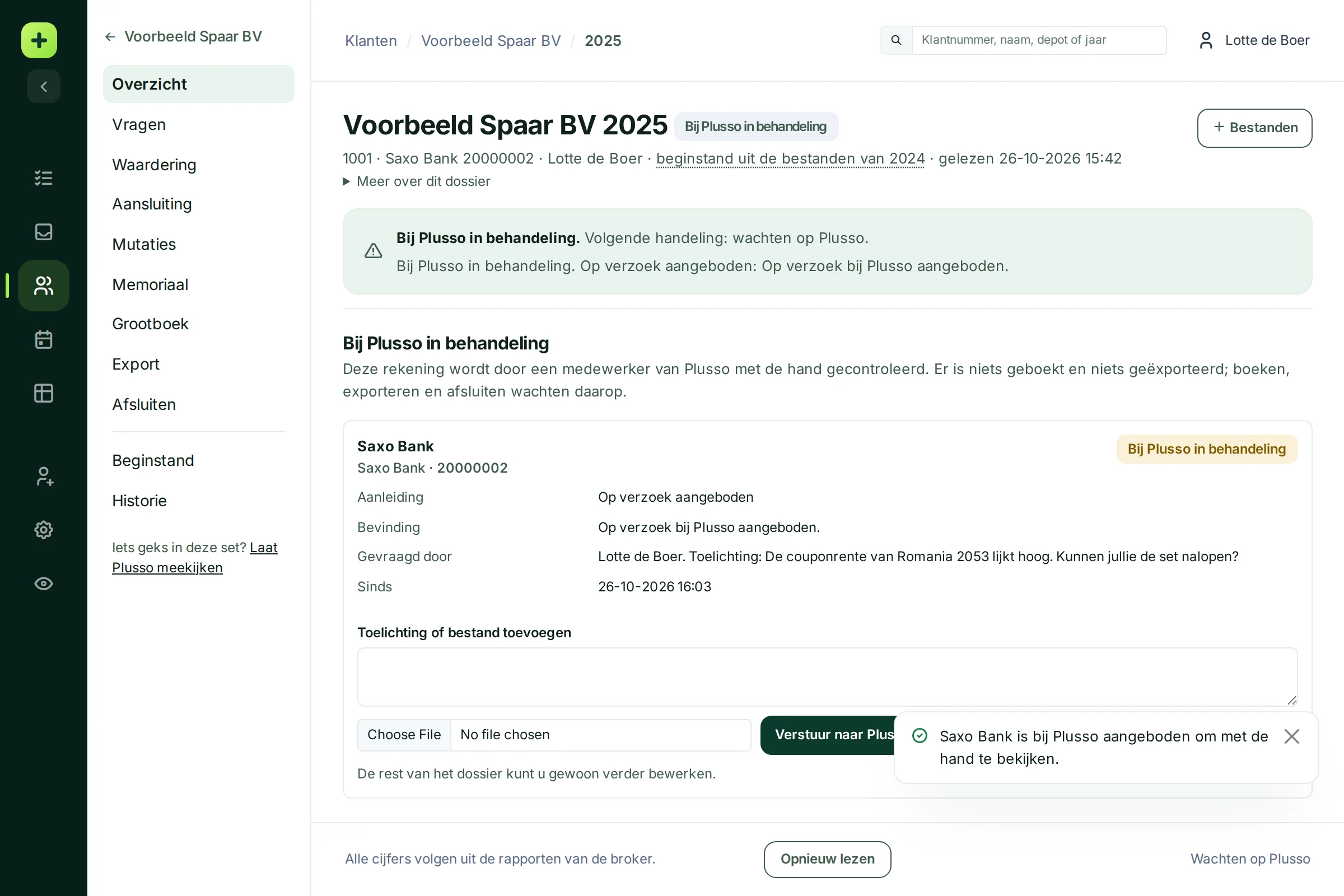Go to the Waardering section
1344x896 pixels.
198,165
